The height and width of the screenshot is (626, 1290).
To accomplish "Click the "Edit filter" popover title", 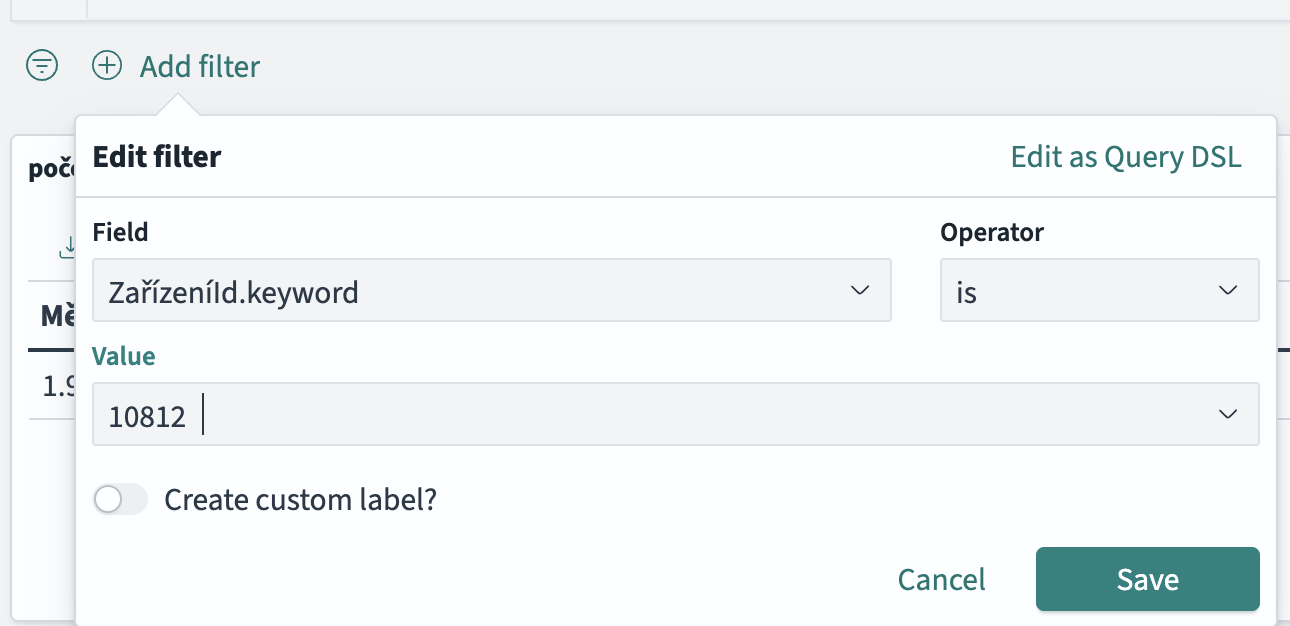I will pos(157,157).
